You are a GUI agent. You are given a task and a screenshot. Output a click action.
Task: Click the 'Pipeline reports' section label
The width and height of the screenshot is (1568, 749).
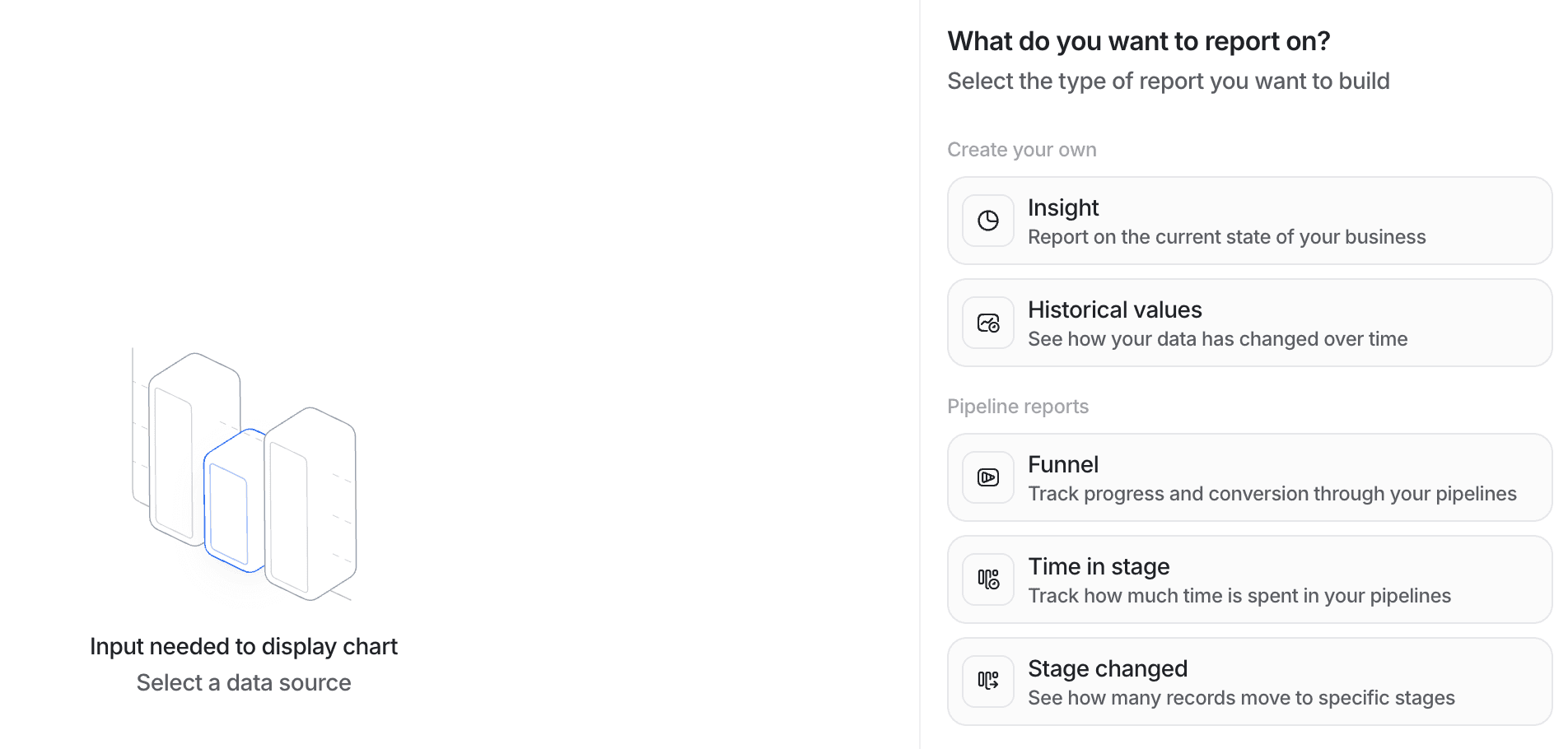[1018, 407]
